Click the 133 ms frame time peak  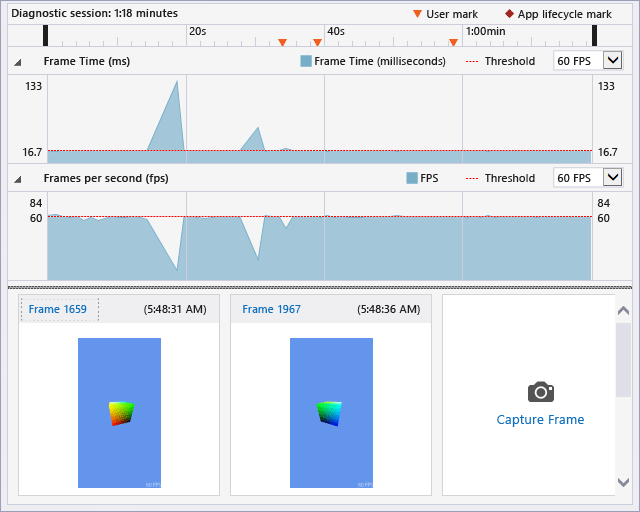click(177, 82)
